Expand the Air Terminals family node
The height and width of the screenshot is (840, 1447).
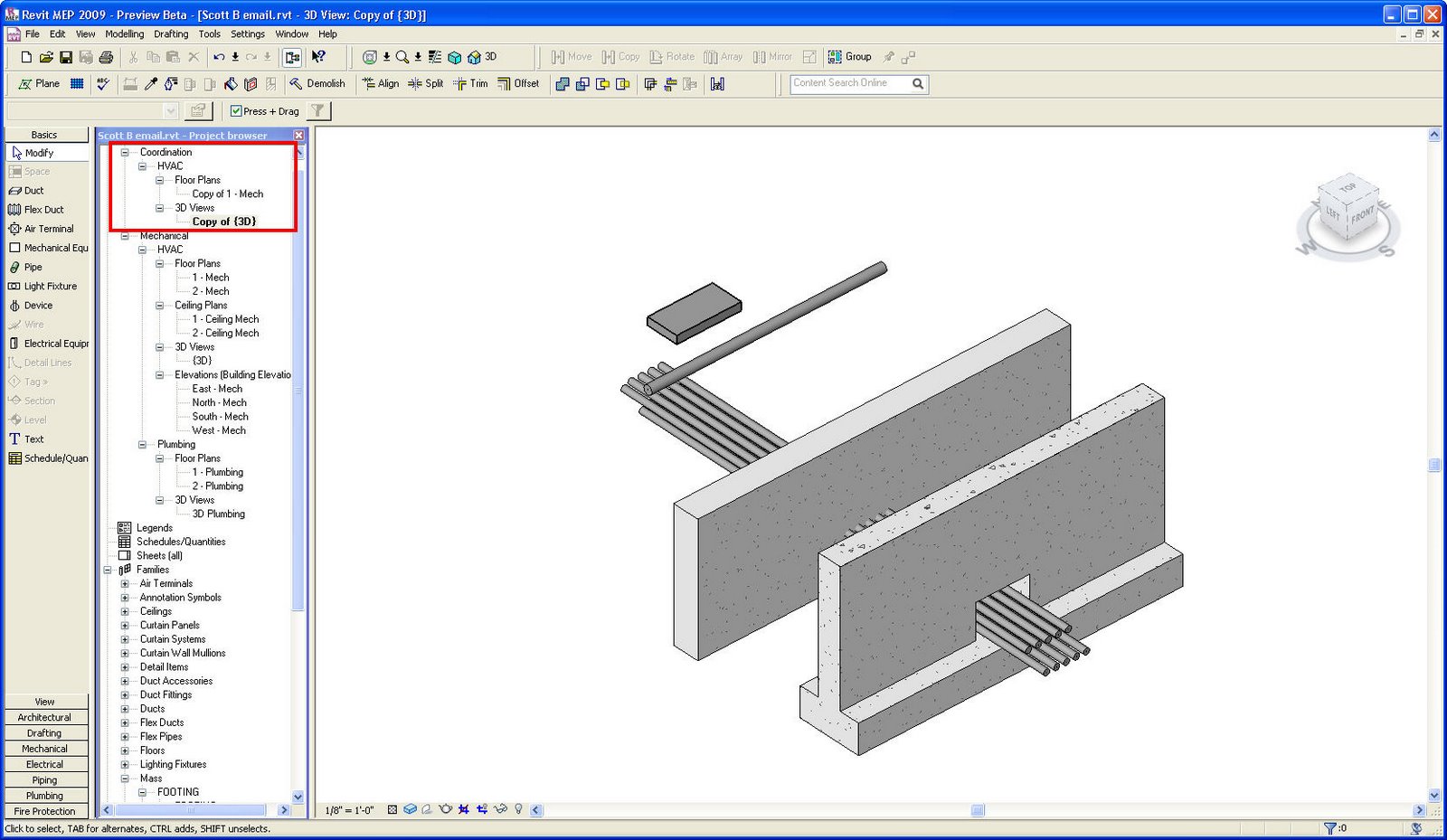pos(125,584)
